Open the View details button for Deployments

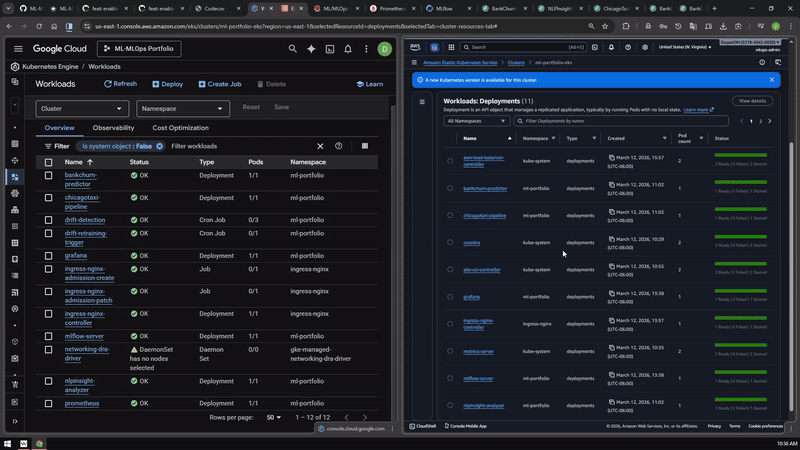click(x=753, y=101)
